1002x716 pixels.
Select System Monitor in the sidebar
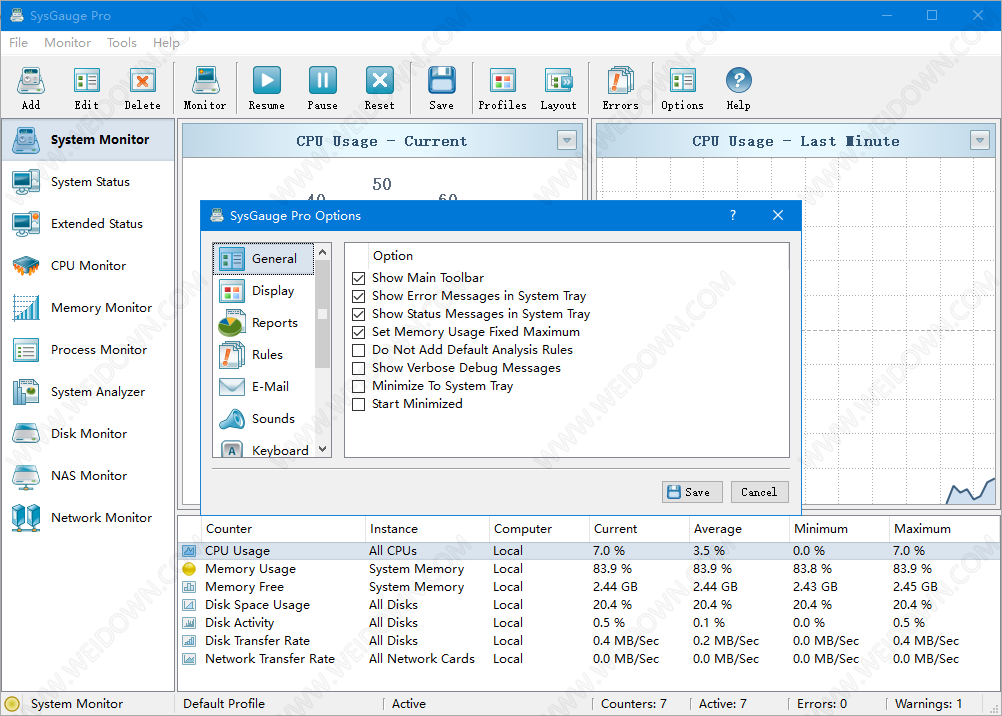(88, 140)
